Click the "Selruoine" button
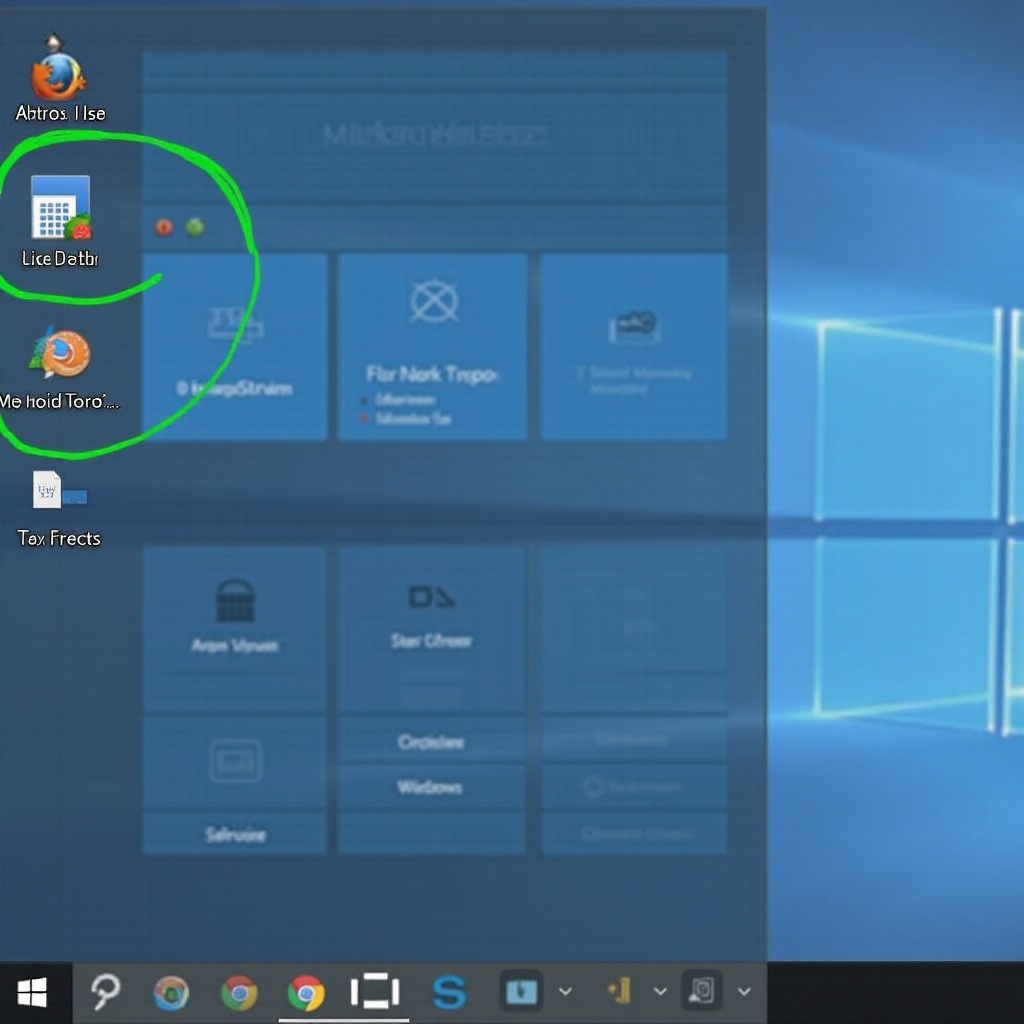1024x1024 pixels. click(235, 834)
